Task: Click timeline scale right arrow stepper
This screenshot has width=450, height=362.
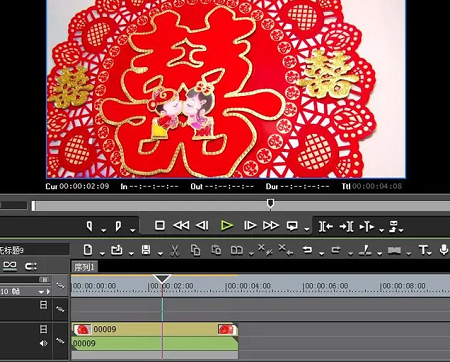Action: coord(48,292)
